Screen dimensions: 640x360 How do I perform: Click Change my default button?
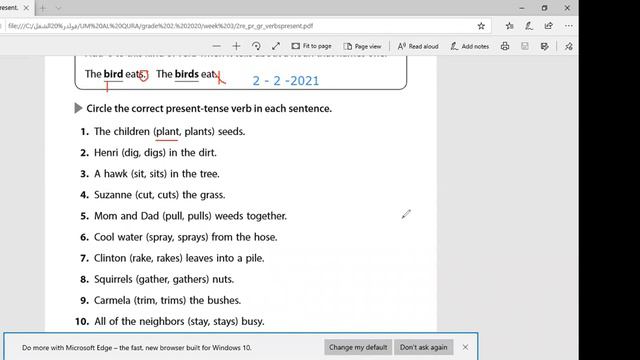tap(358, 347)
